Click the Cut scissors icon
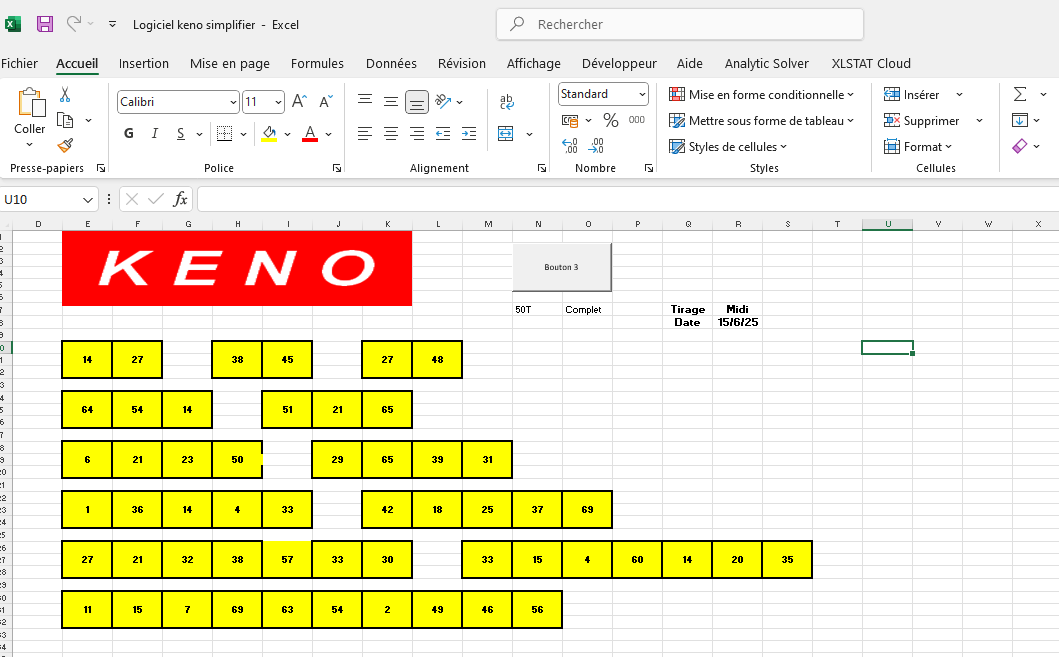 (x=65, y=95)
